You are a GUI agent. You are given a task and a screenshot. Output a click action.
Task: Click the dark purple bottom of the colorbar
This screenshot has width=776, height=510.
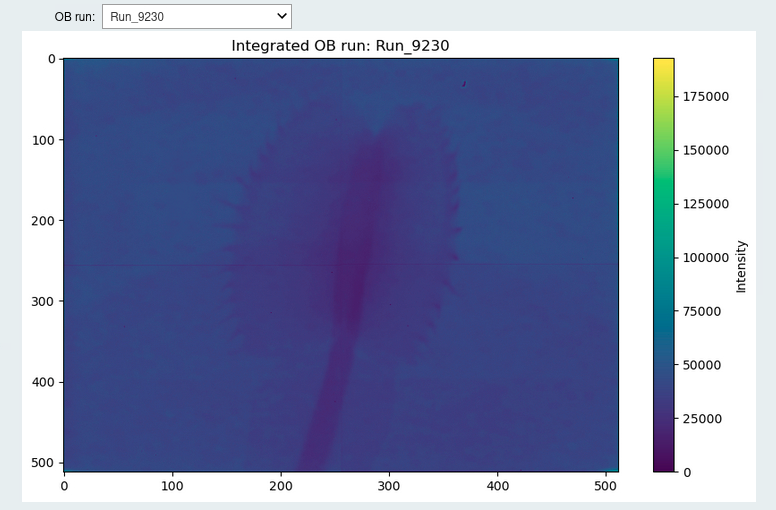click(663, 464)
